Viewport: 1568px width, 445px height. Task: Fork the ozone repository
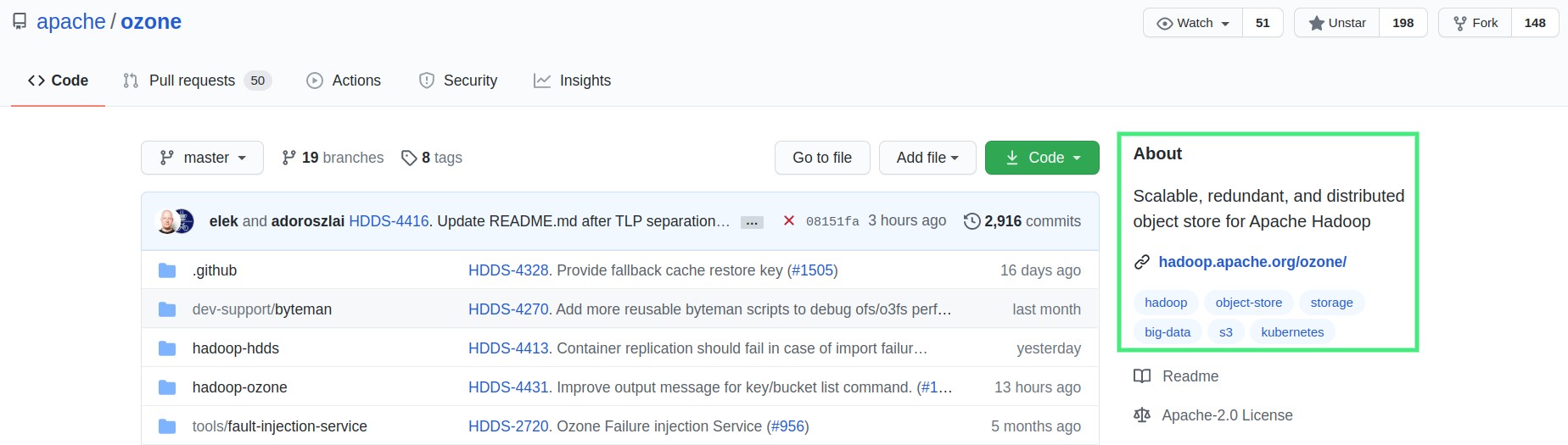[x=1476, y=23]
